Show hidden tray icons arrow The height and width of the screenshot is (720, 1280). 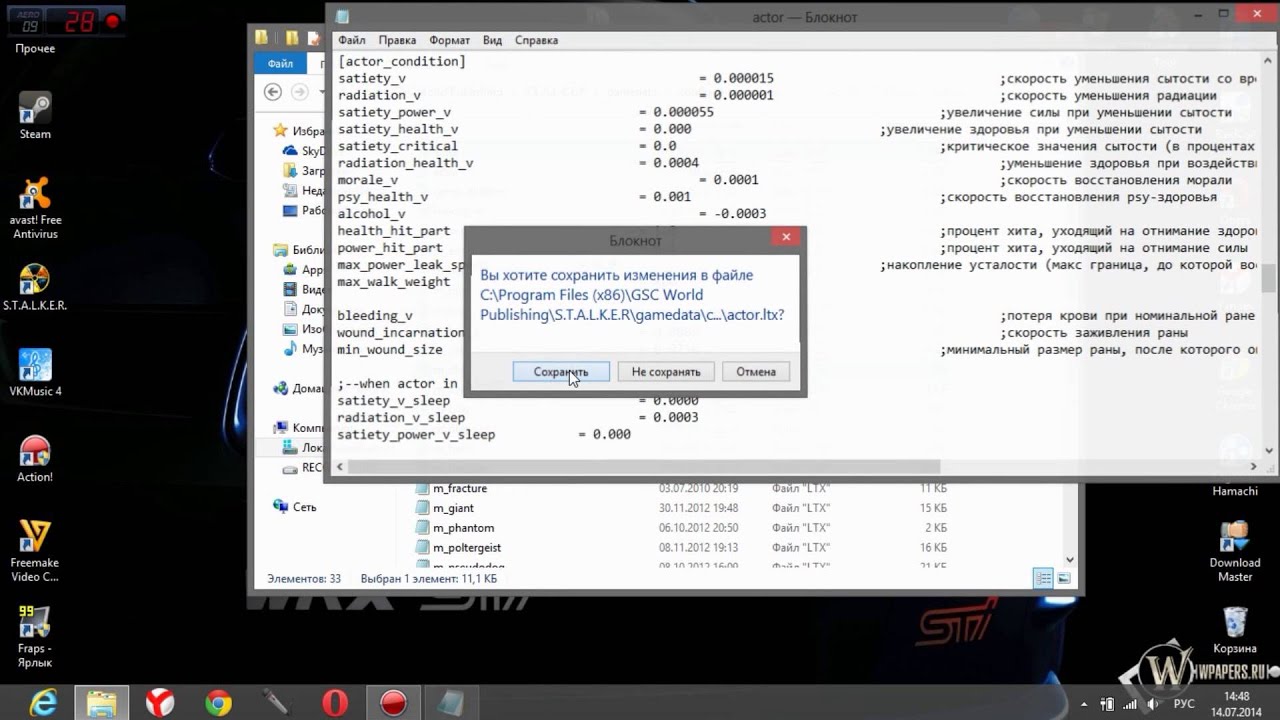(1084, 704)
